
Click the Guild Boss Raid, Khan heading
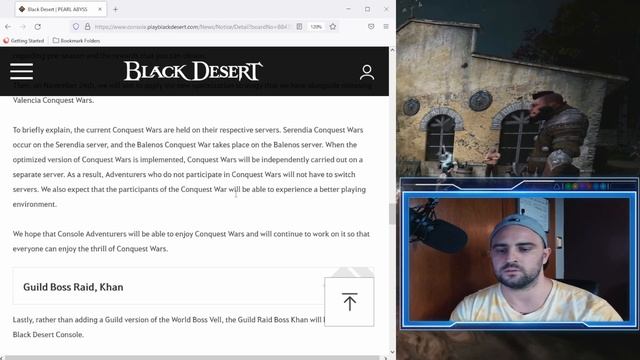pyautogui.click(x=73, y=287)
